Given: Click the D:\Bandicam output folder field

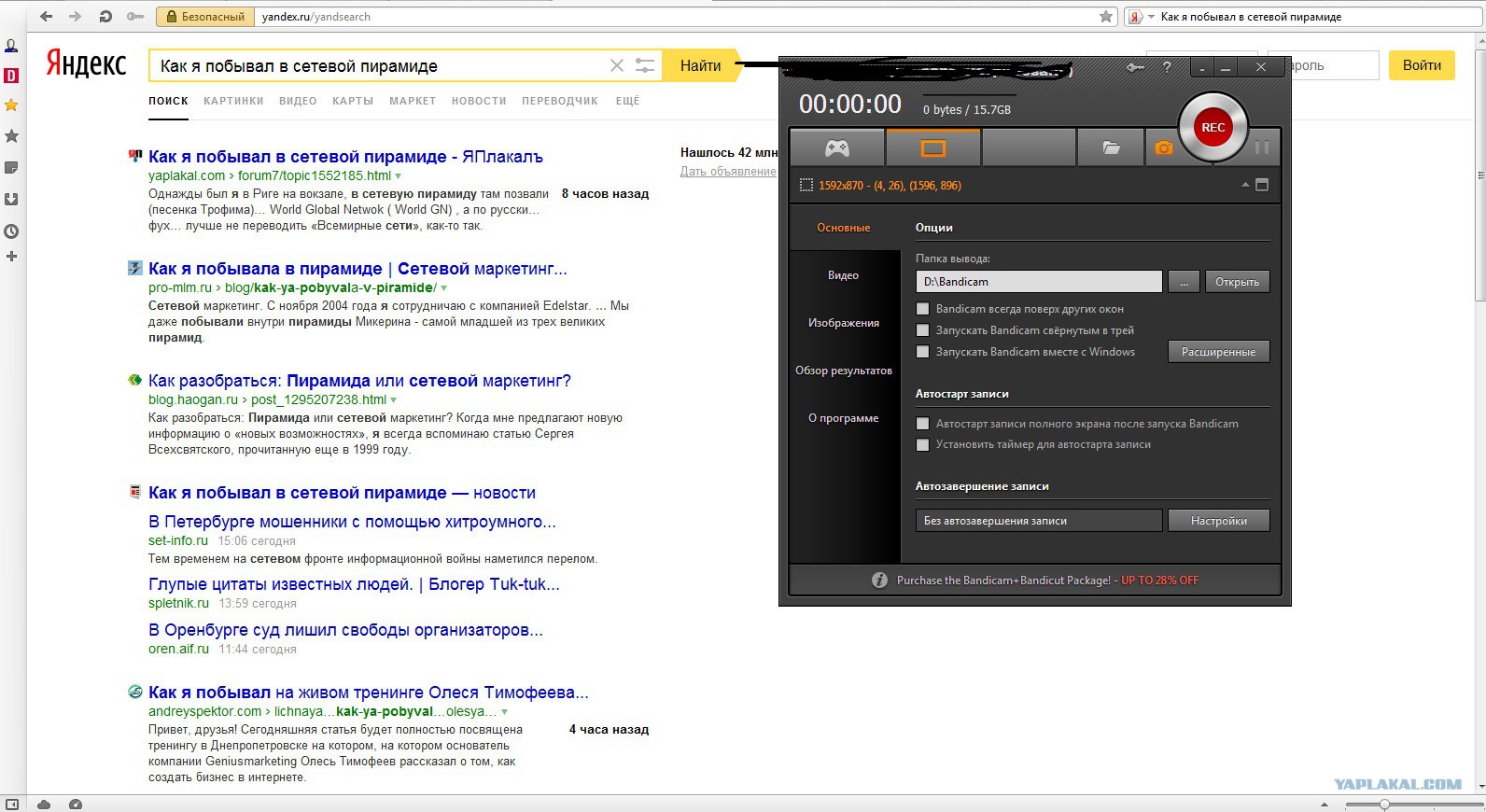Looking at the screenshot, I should [x=1039, y=282].
